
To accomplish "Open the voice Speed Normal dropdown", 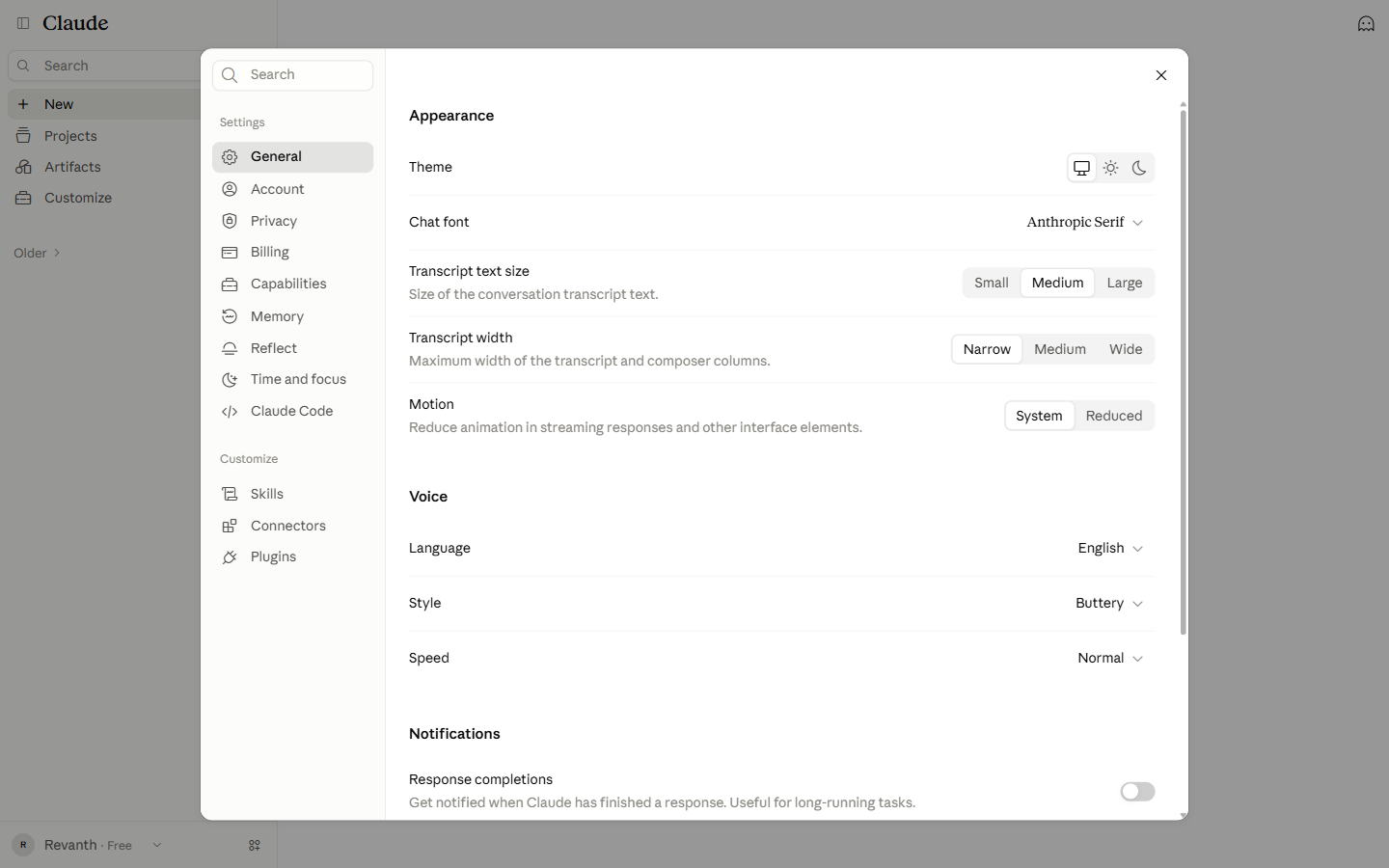I will [x=1110, y=659].
